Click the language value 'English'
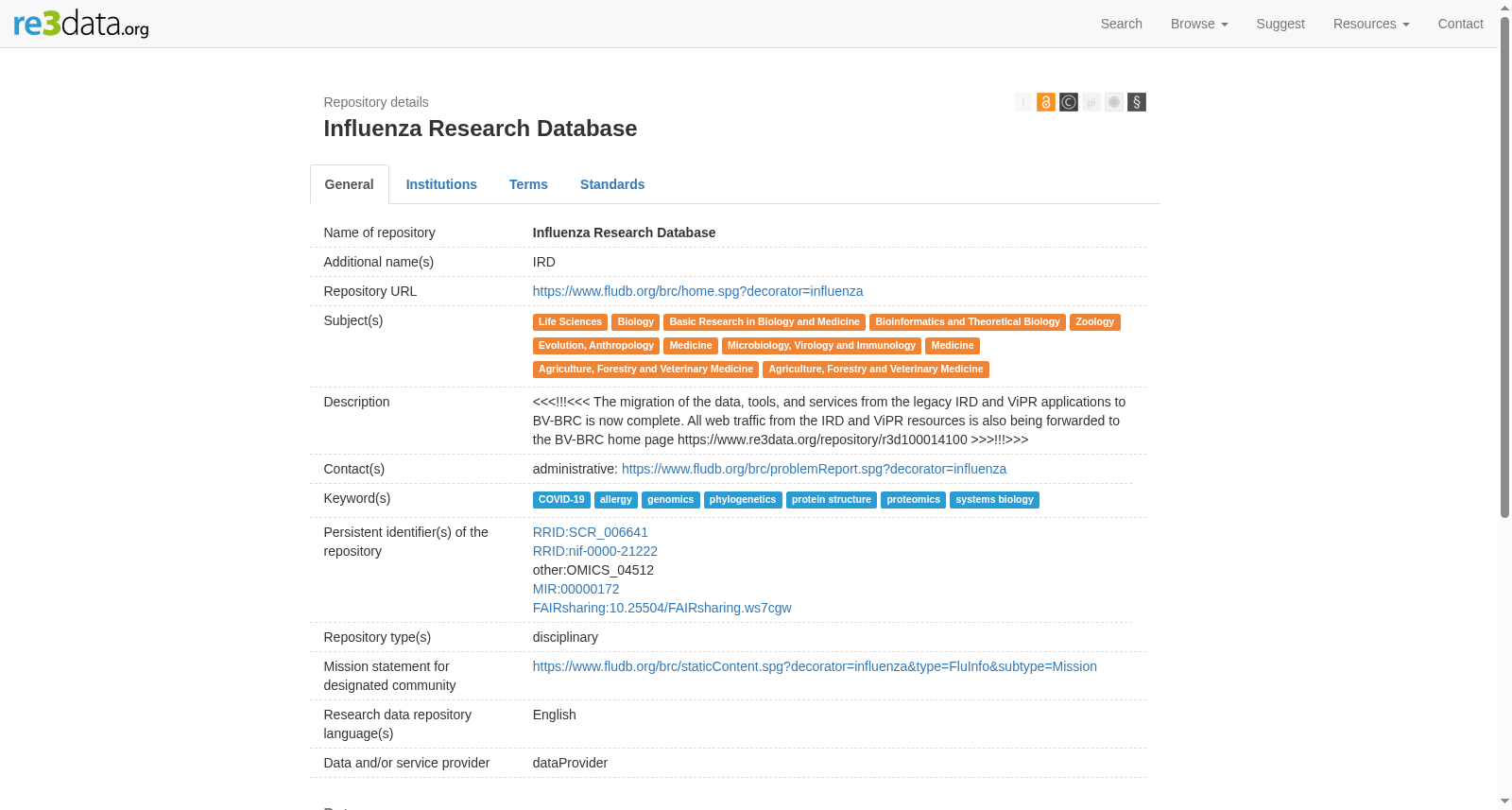The image size is (1512, 810). [555, 715]
